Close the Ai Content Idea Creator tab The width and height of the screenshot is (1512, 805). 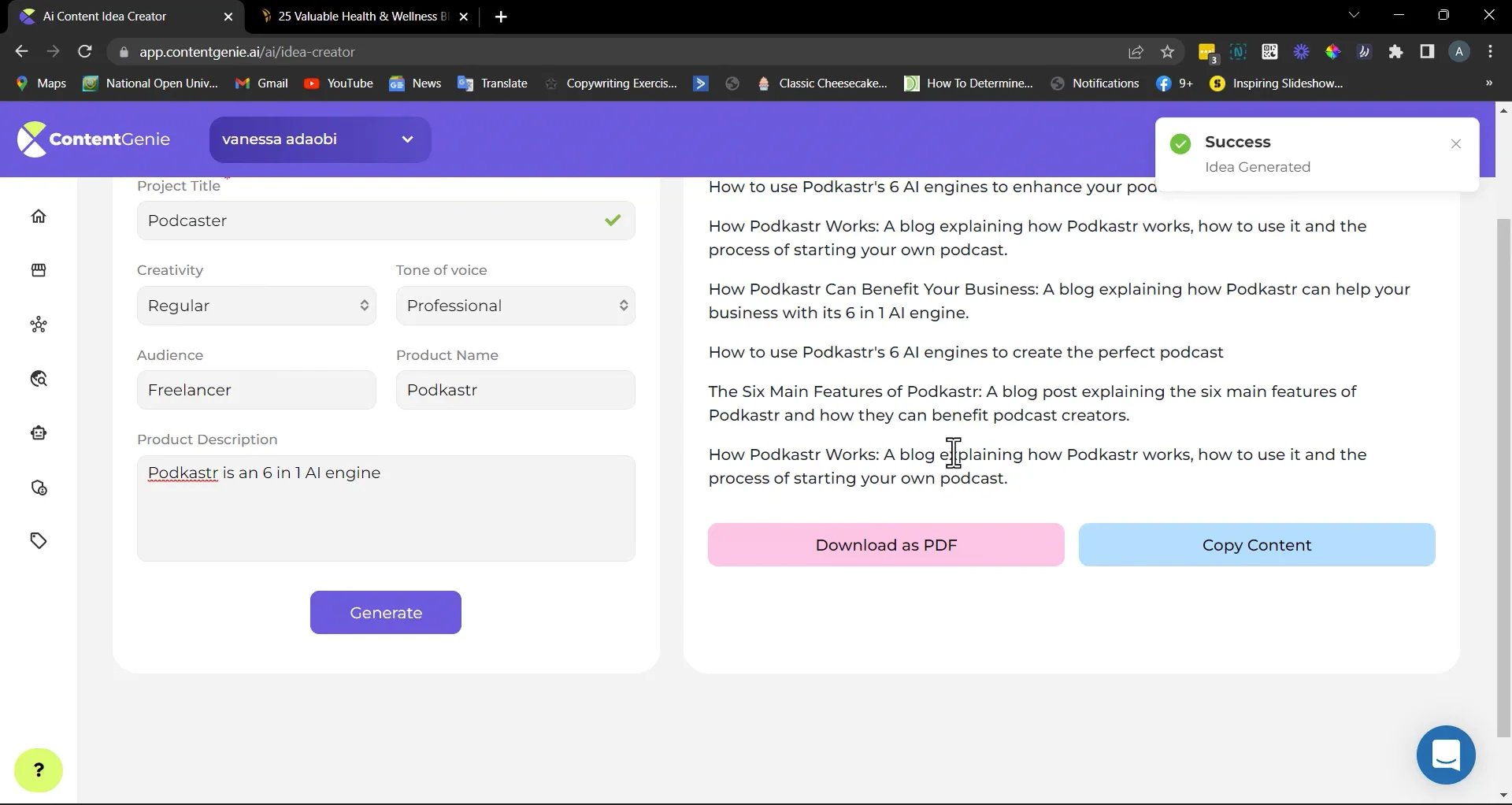click(x=228, y=17)
